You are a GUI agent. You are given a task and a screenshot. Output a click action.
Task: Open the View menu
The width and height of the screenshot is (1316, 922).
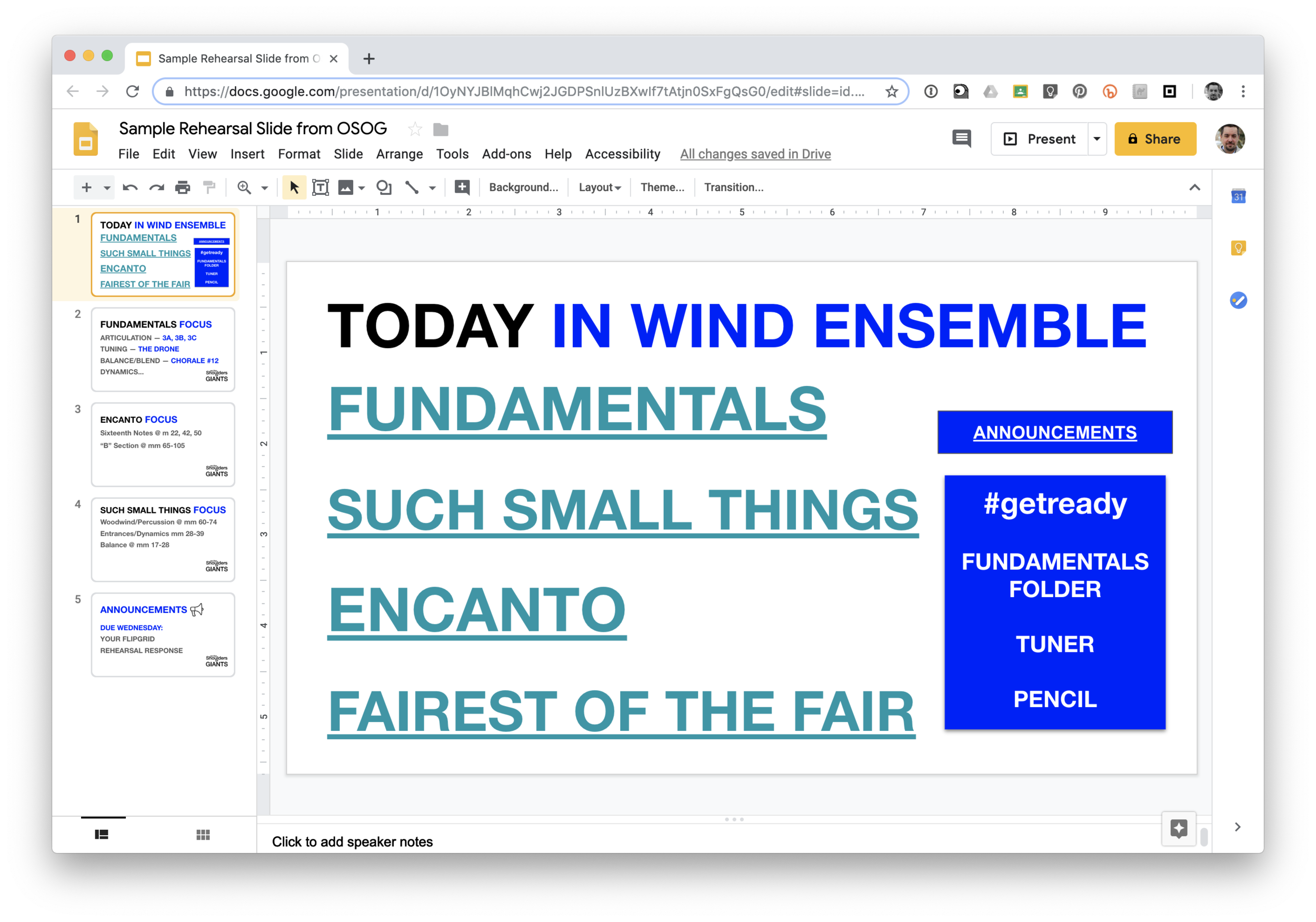202,154
